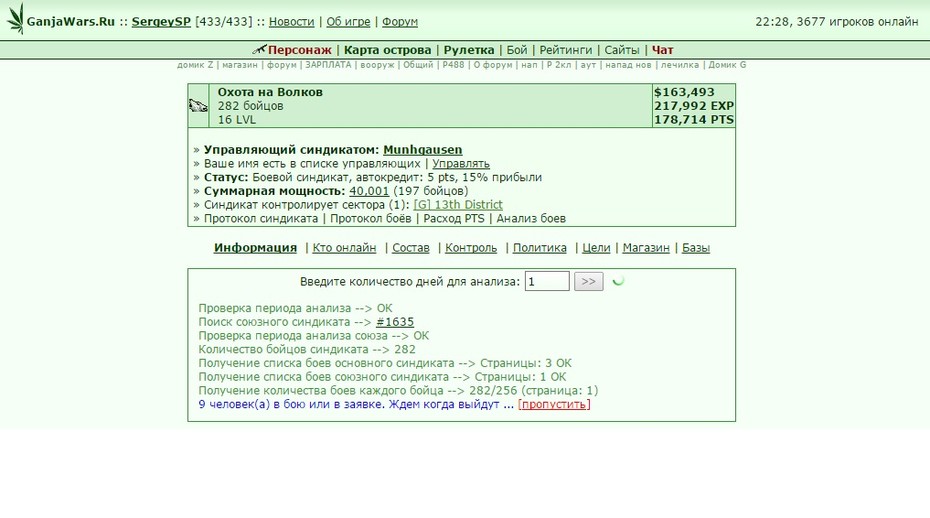The image size is (930, 518).
Task: Click the '178,714 PTS' value
Action: [x=694, y=119]
